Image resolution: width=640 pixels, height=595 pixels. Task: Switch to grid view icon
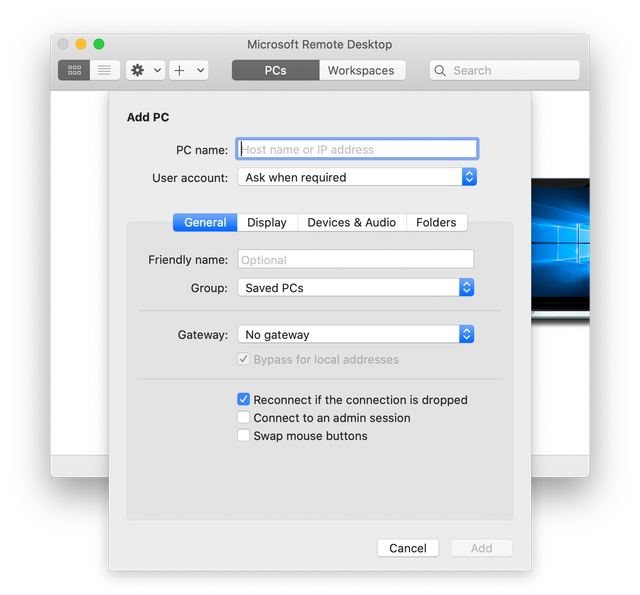point(74,70)
